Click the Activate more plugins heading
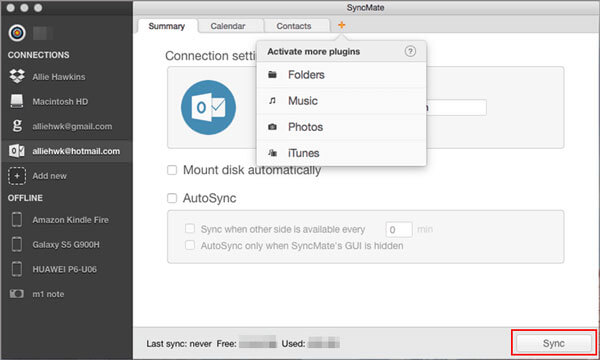600x360 pixels. click(313, 51)
